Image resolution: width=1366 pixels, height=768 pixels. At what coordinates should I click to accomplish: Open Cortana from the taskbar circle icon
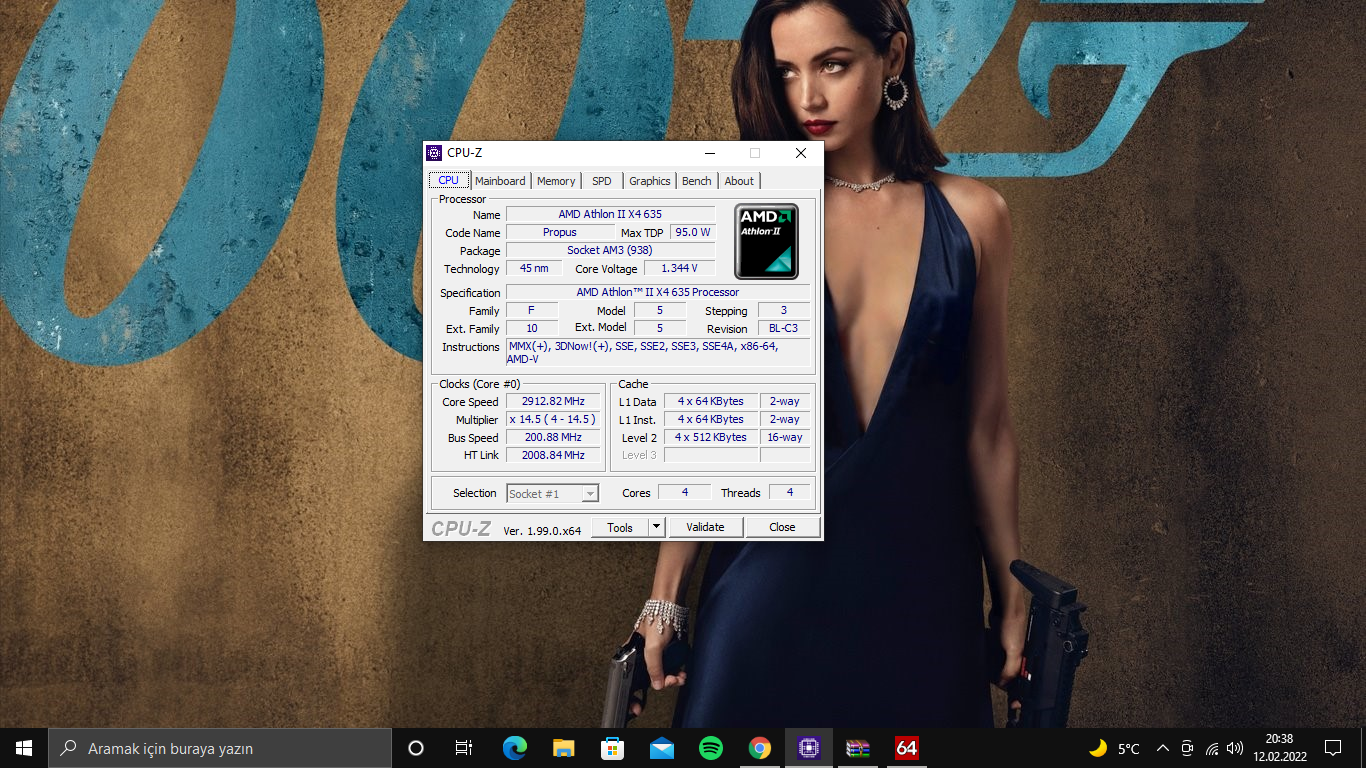(x=416, y=748)
